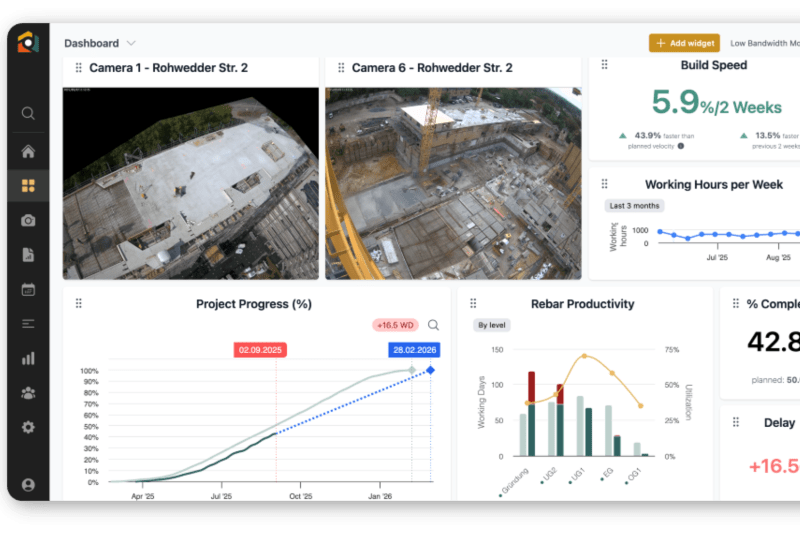
Task: Click the Low Bandwidth Mode label
Action: [x=765, y=43]
